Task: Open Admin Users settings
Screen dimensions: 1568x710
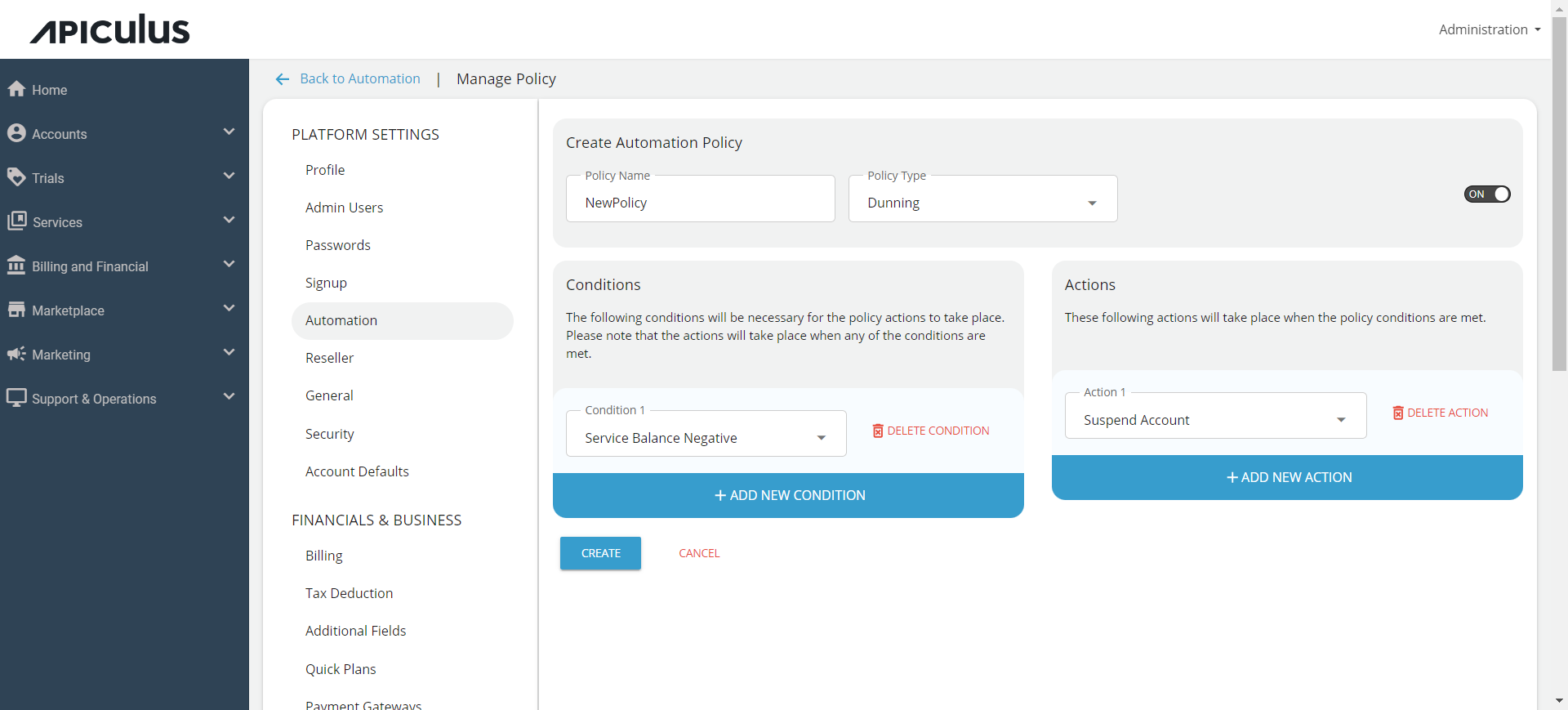Action: [344, 208]
